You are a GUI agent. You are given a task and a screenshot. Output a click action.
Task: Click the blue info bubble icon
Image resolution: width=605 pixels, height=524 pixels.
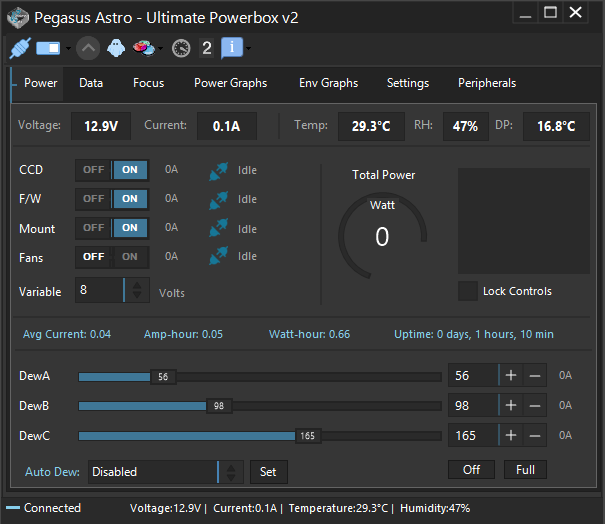pos(232,48)
